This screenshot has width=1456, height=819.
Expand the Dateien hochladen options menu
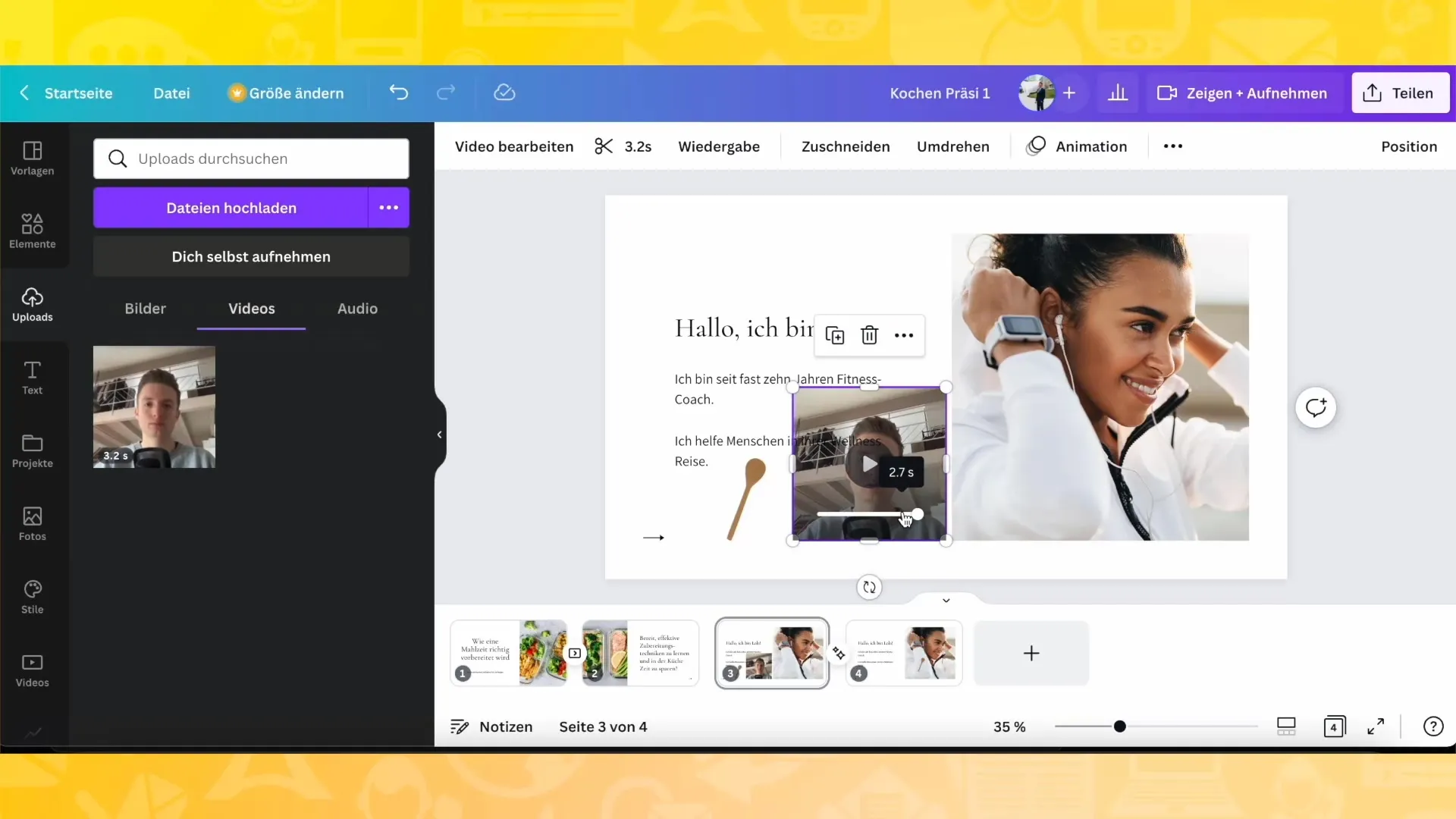(388, 208)
